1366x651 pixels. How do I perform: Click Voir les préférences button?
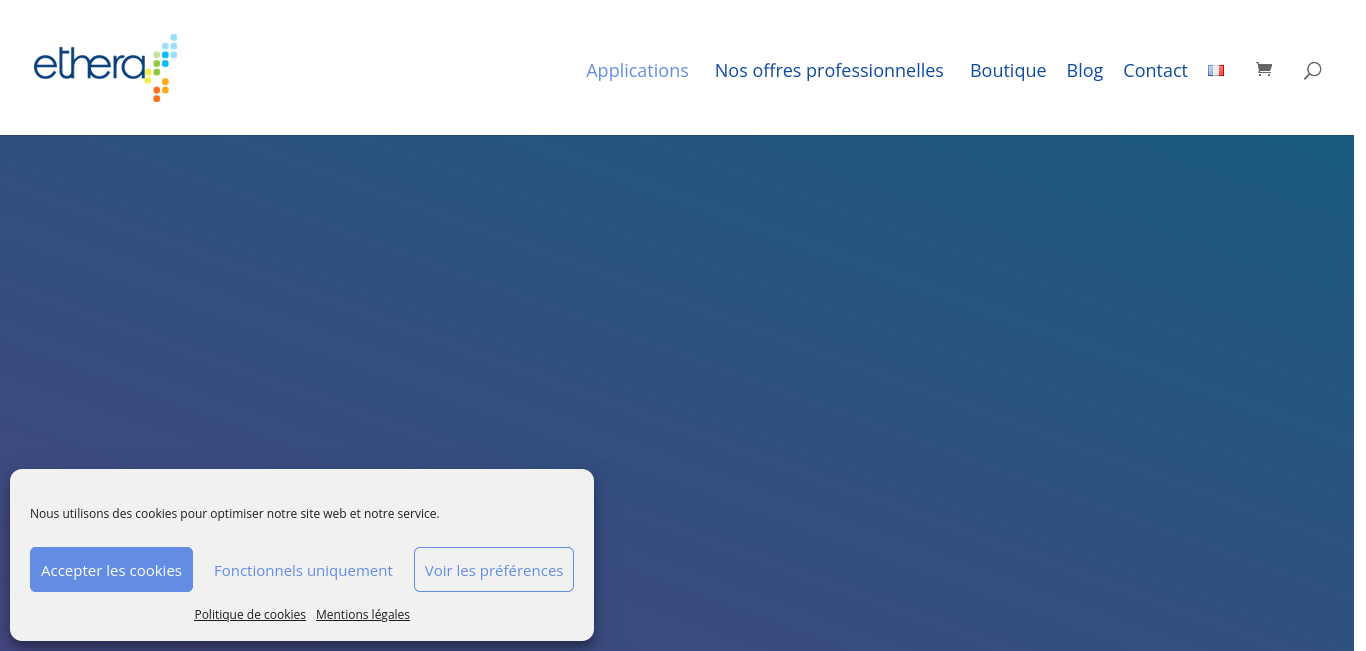click(494, 570)
